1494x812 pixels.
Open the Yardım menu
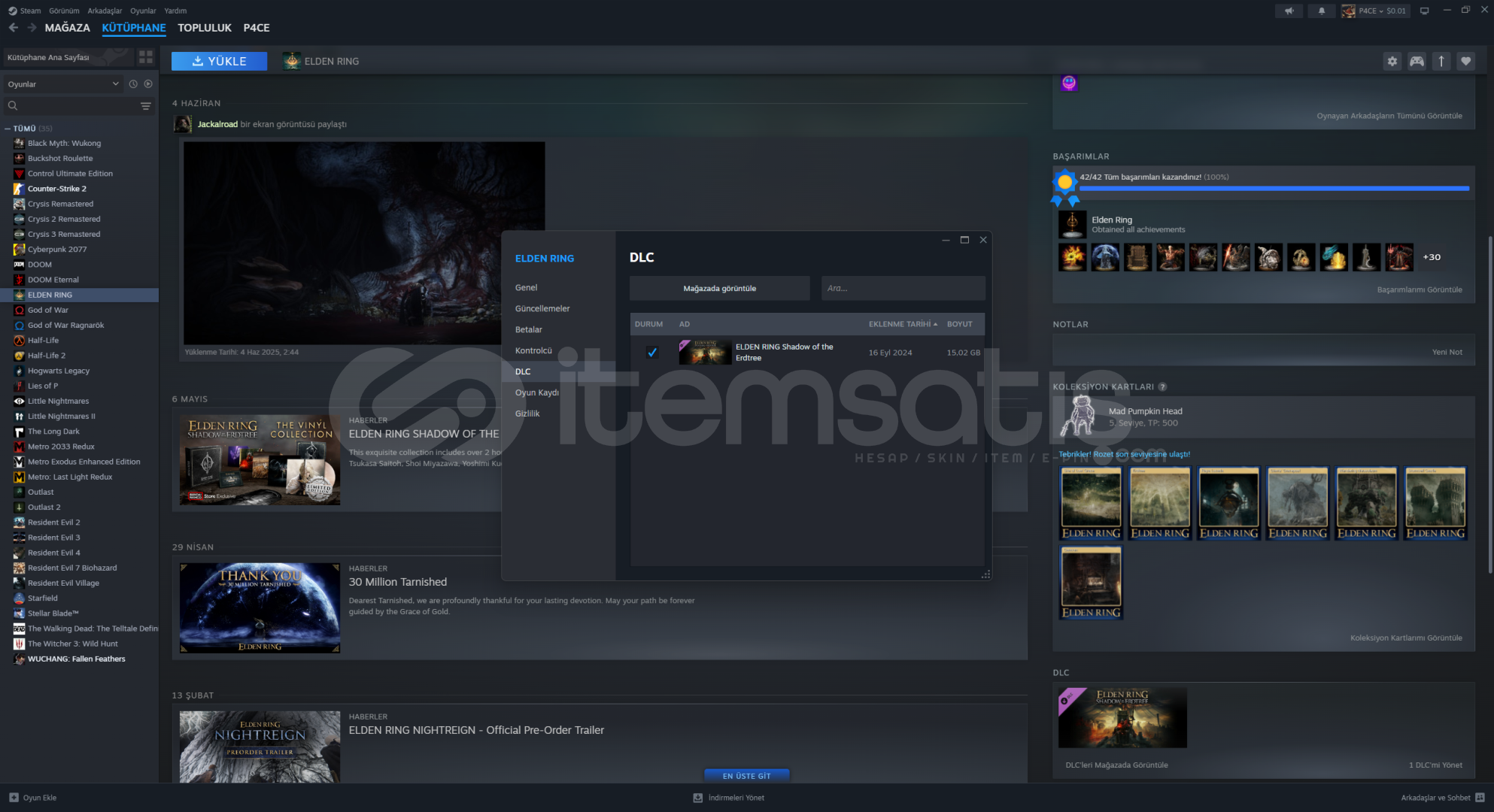tap(175, 11)
